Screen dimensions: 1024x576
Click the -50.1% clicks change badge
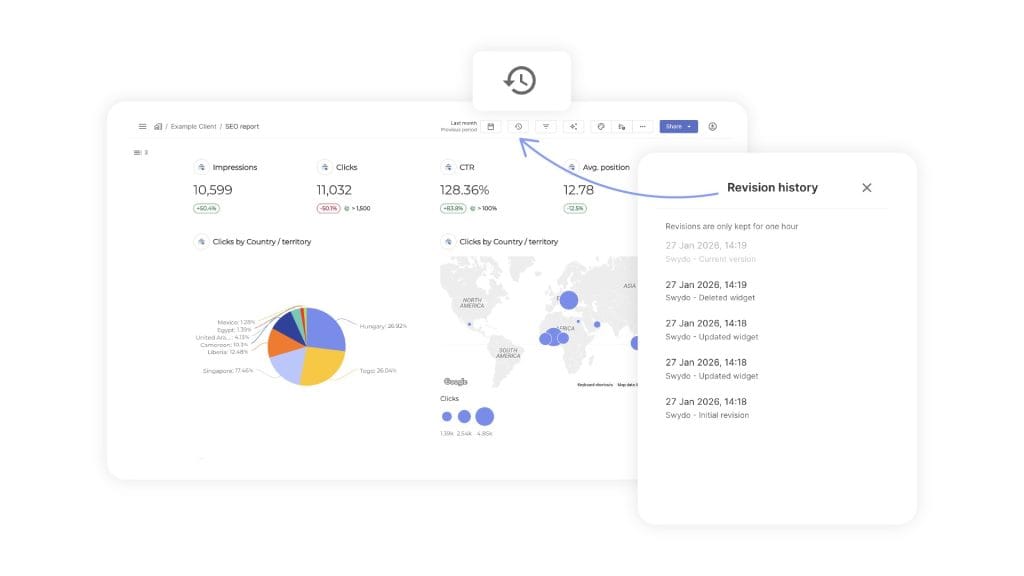pyautogui.click(x=328, y=208)
